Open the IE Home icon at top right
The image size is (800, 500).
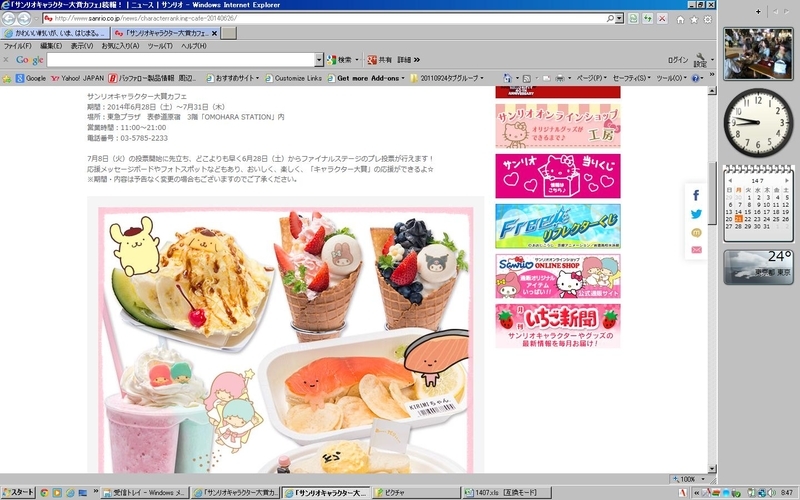pos(680,19)
